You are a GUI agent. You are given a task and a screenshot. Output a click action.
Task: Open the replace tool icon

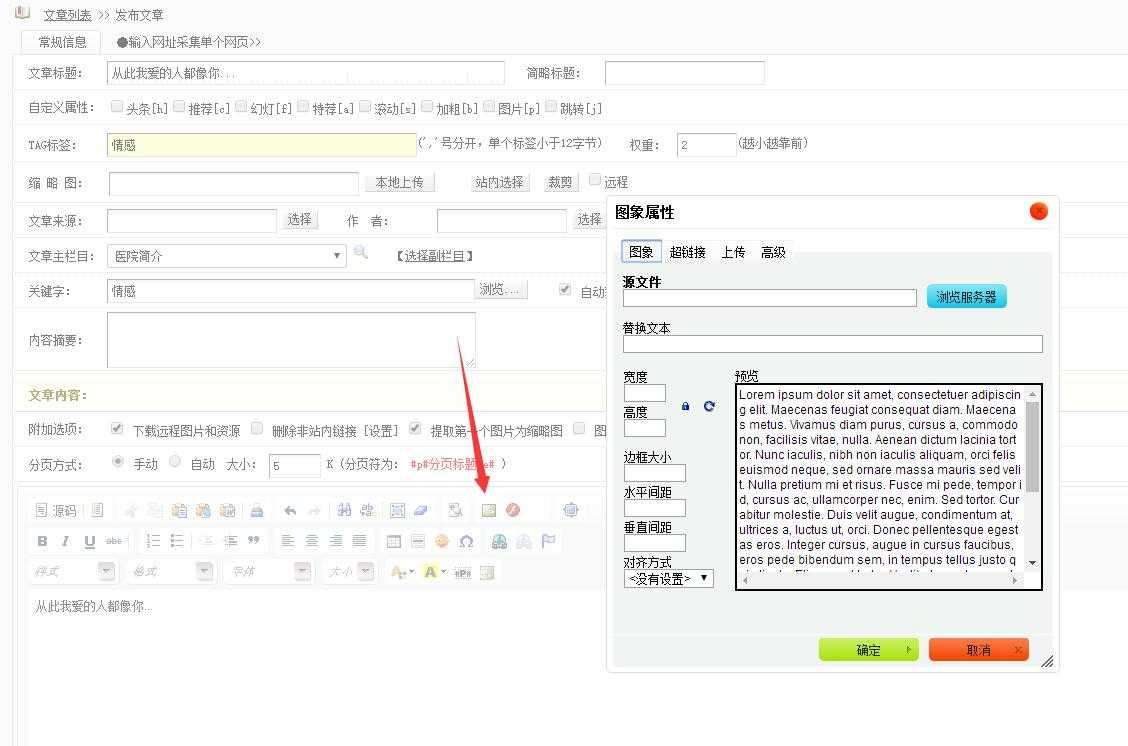pos(368,510)
